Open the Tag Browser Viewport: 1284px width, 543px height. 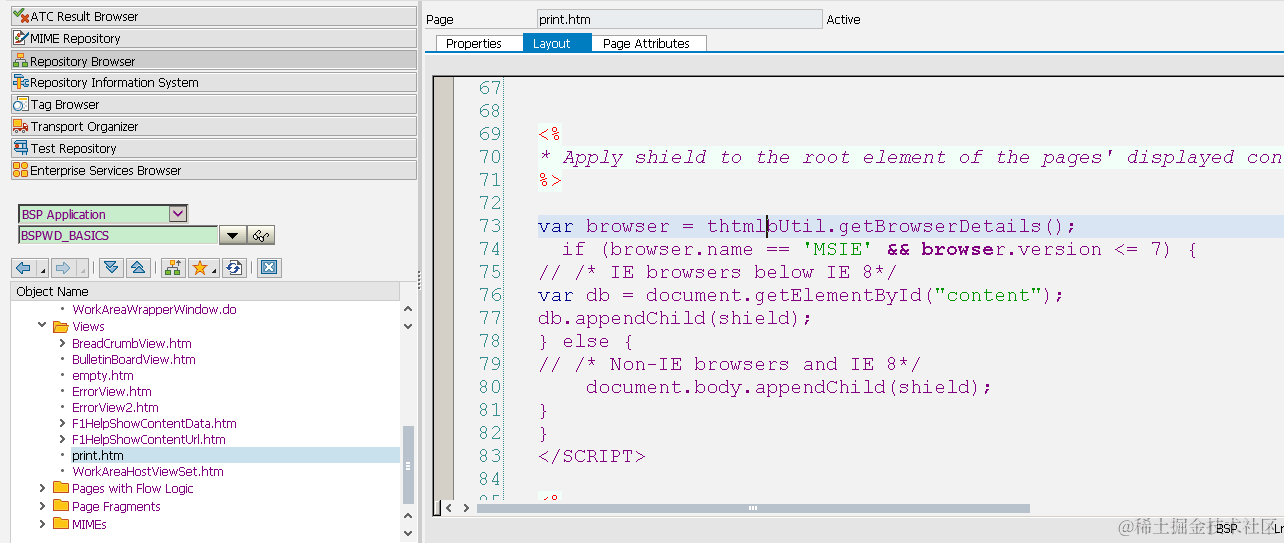(213, 104)
